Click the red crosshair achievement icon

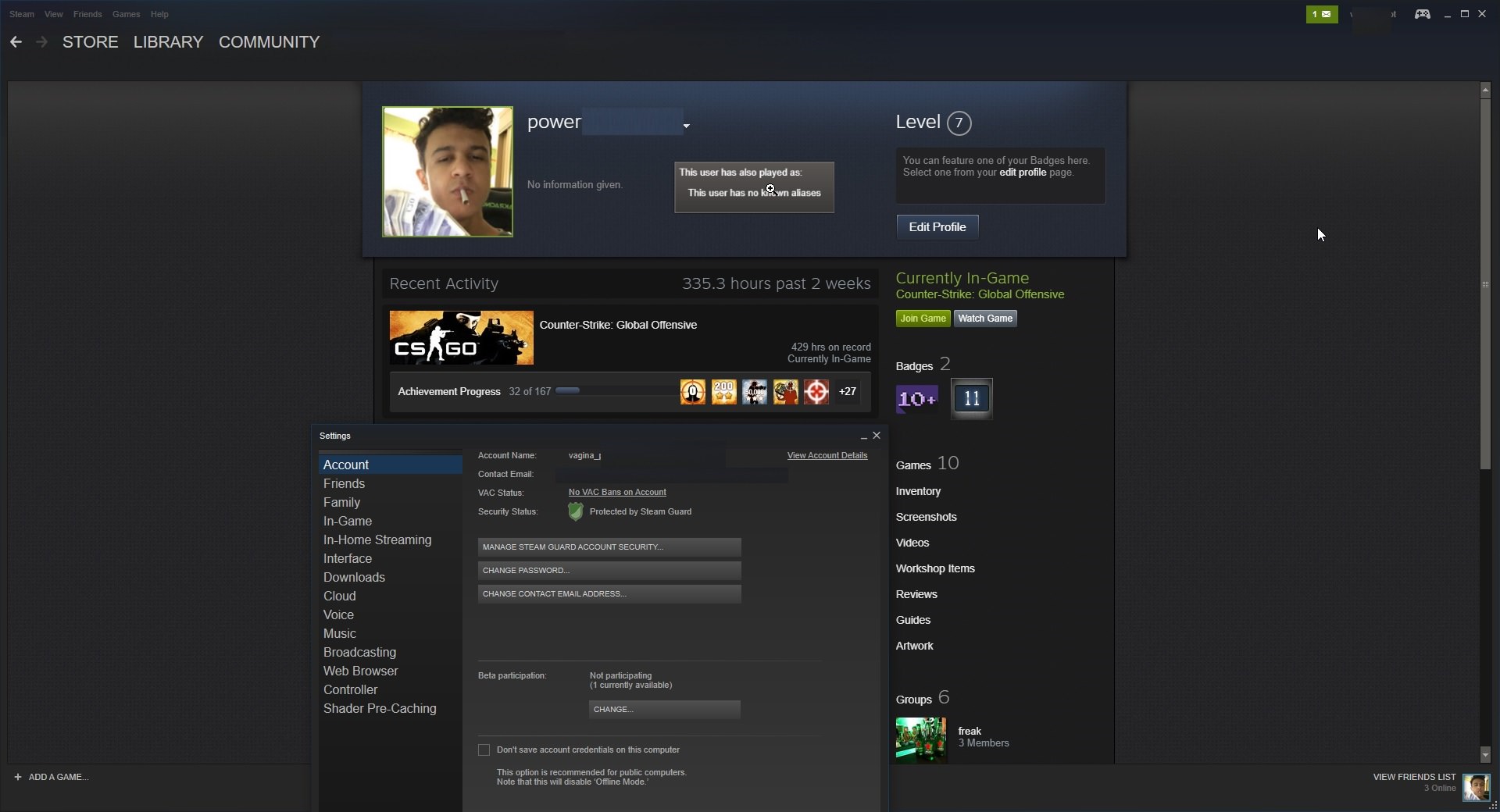pyautogui.click(x=816, y=392)
